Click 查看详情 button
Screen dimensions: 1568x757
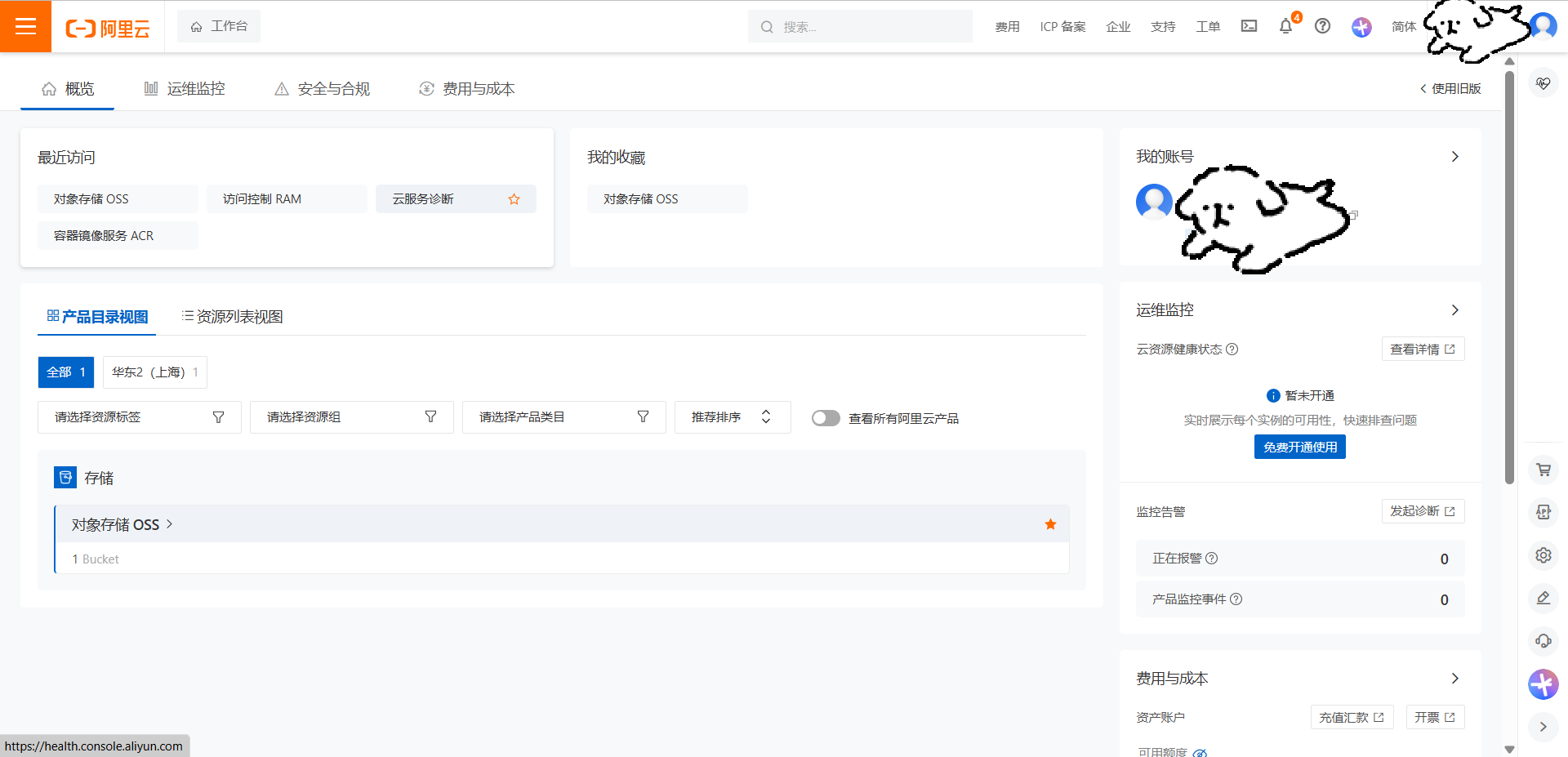click(x=1423, y=349)
